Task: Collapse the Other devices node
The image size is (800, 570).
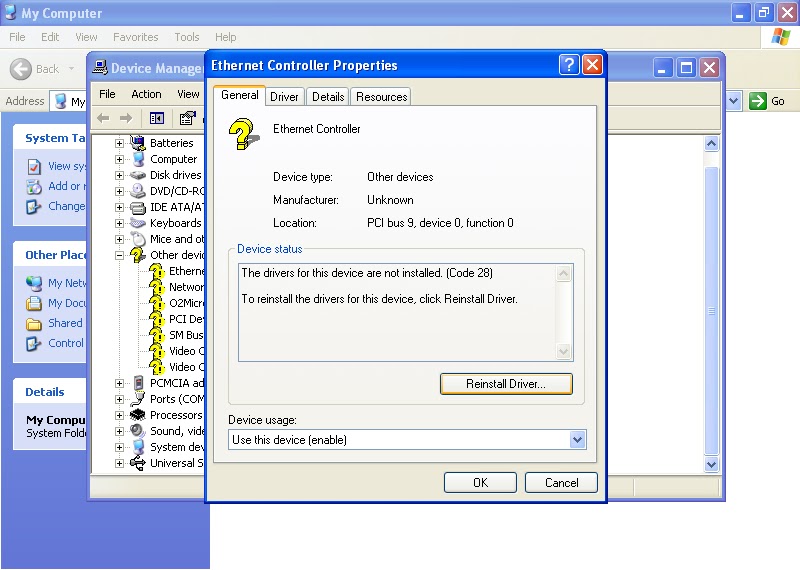Action: pos(119,255)
